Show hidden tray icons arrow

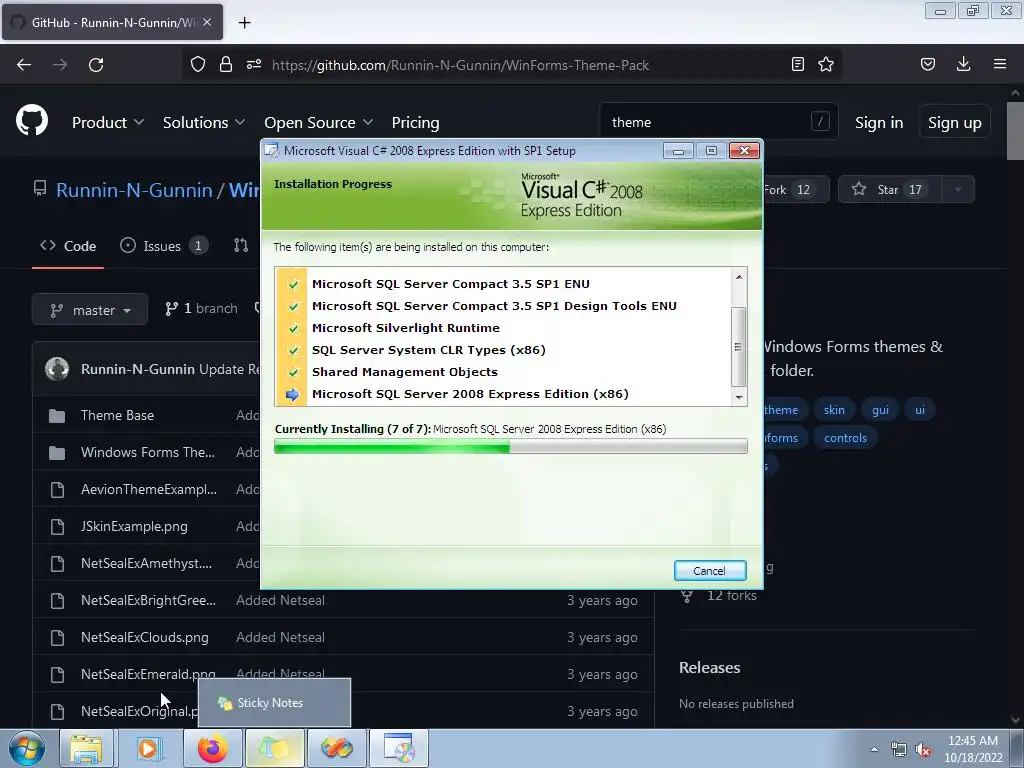pos(874,749)
